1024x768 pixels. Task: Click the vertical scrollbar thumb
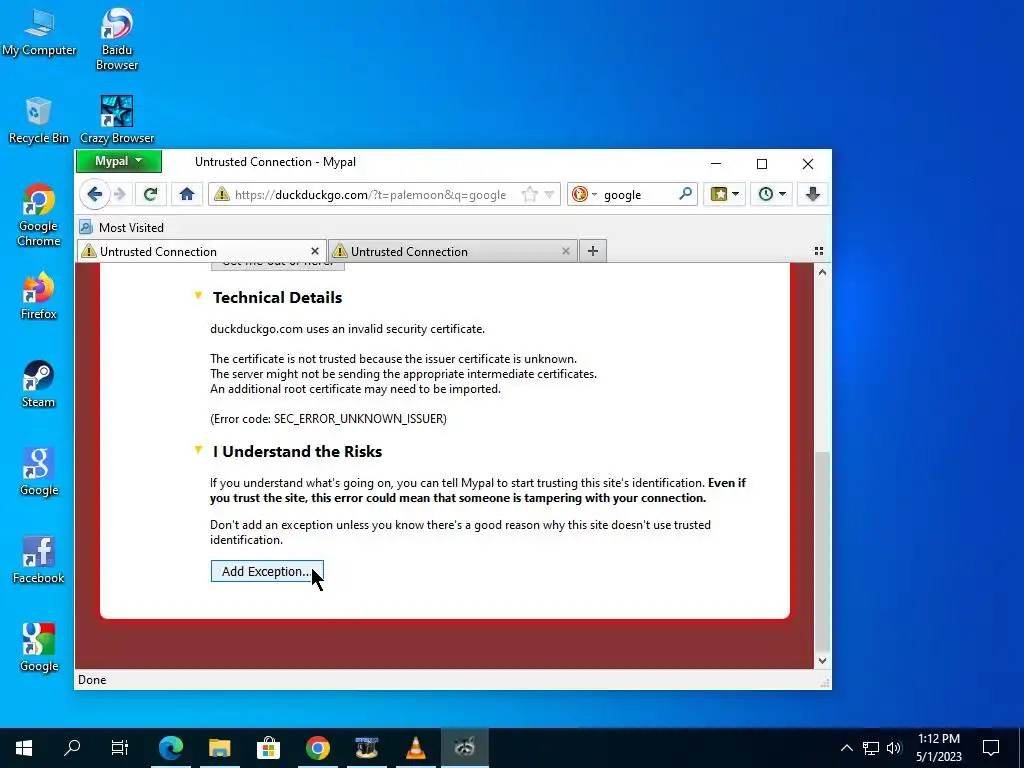point(822,551)
